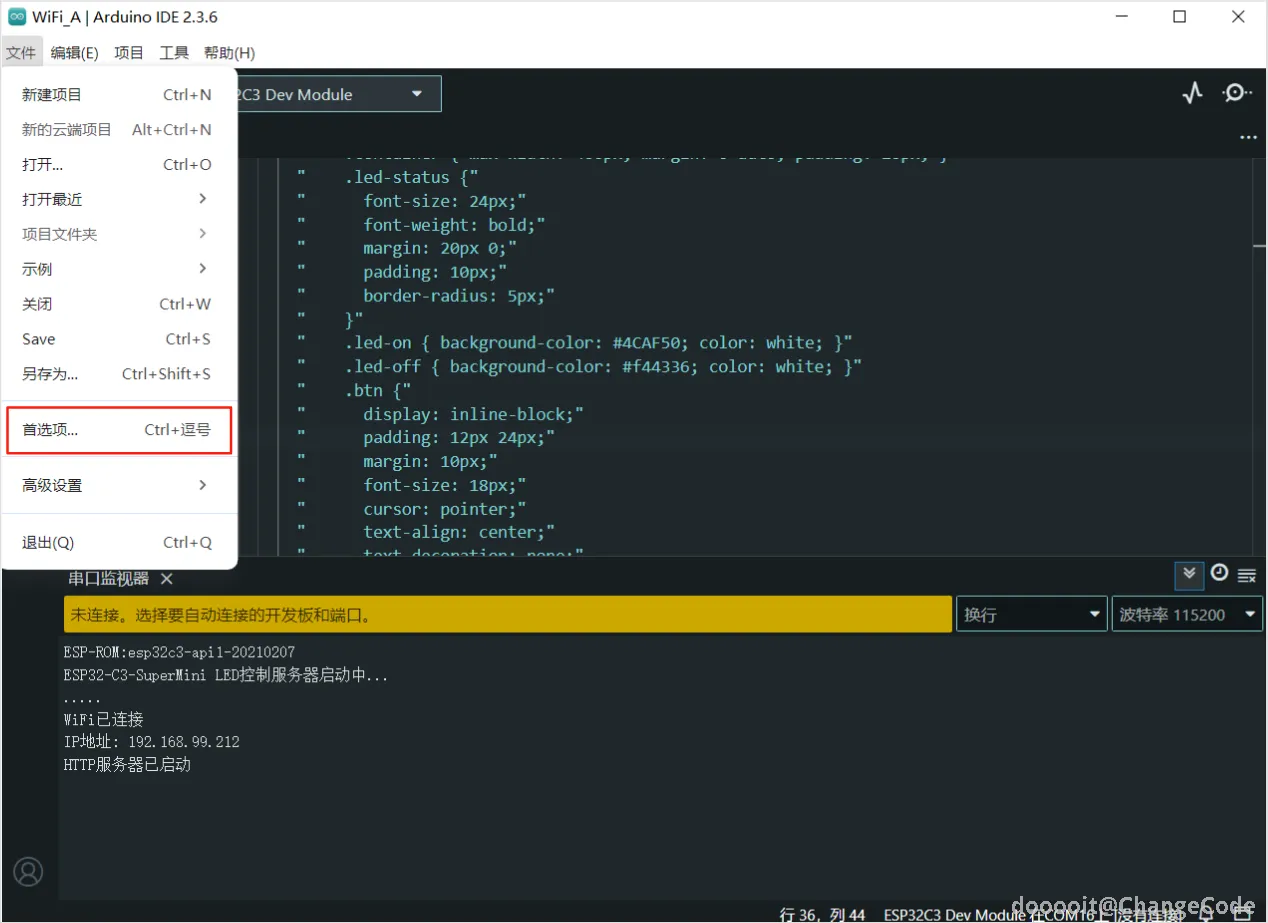Click the 'display: inline-block;' code line
The image size is (1268, 923).
(473, 413)
